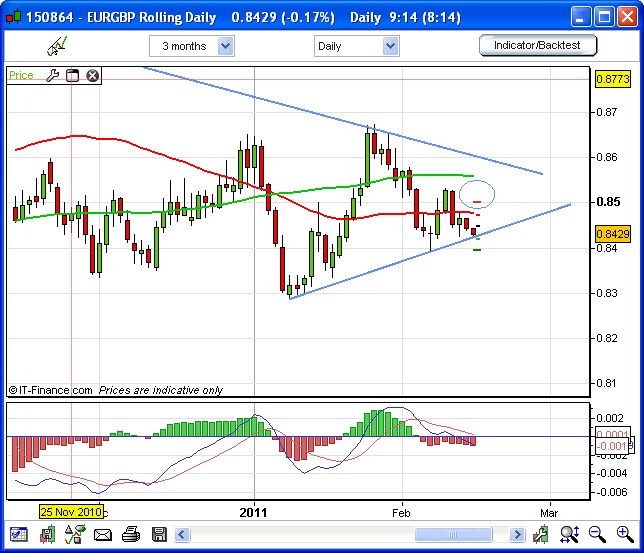
Task: Click the save chart candlestick icon
Action: coord(47,535)
